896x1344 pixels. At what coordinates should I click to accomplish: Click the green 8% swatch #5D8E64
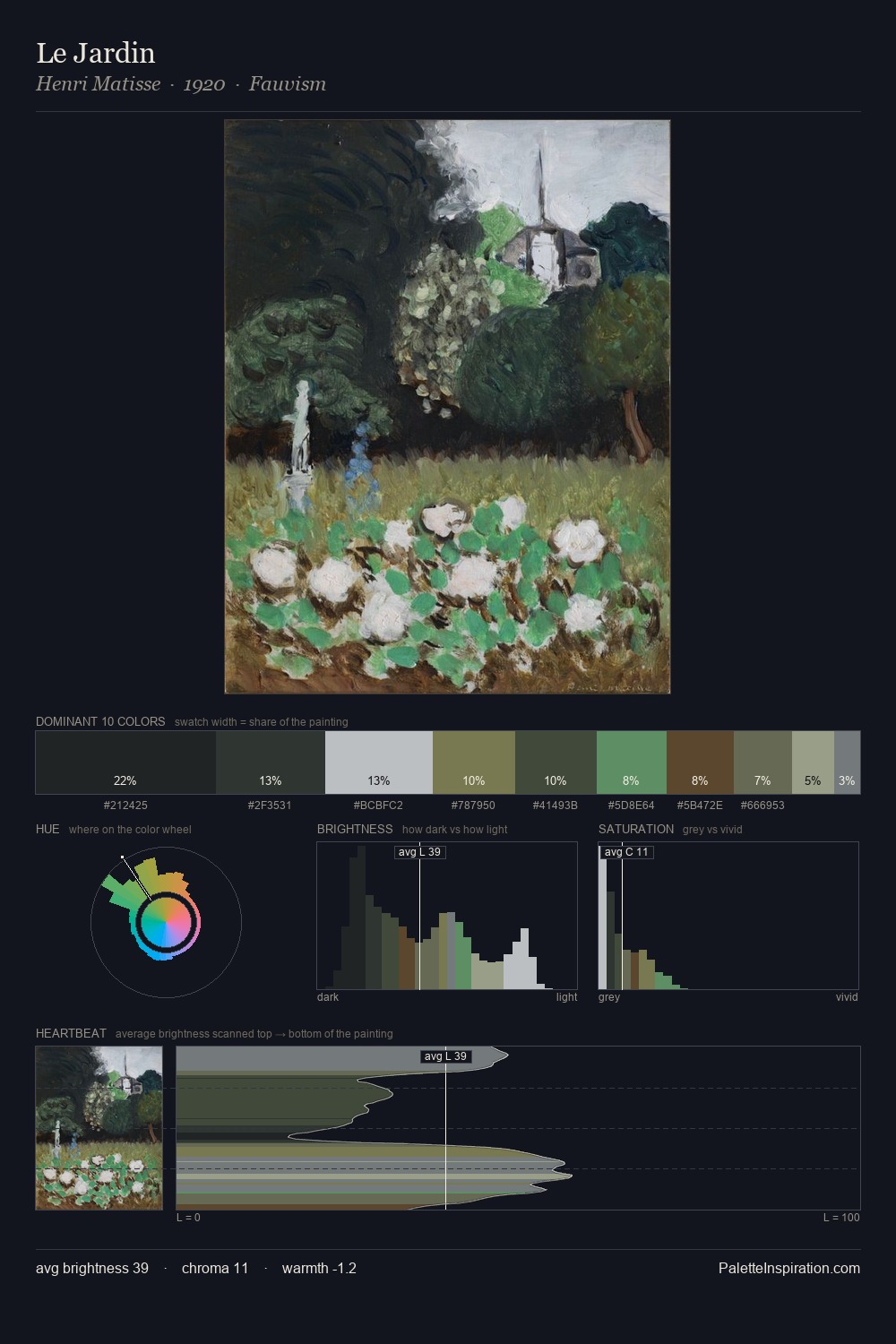(632, 762)
